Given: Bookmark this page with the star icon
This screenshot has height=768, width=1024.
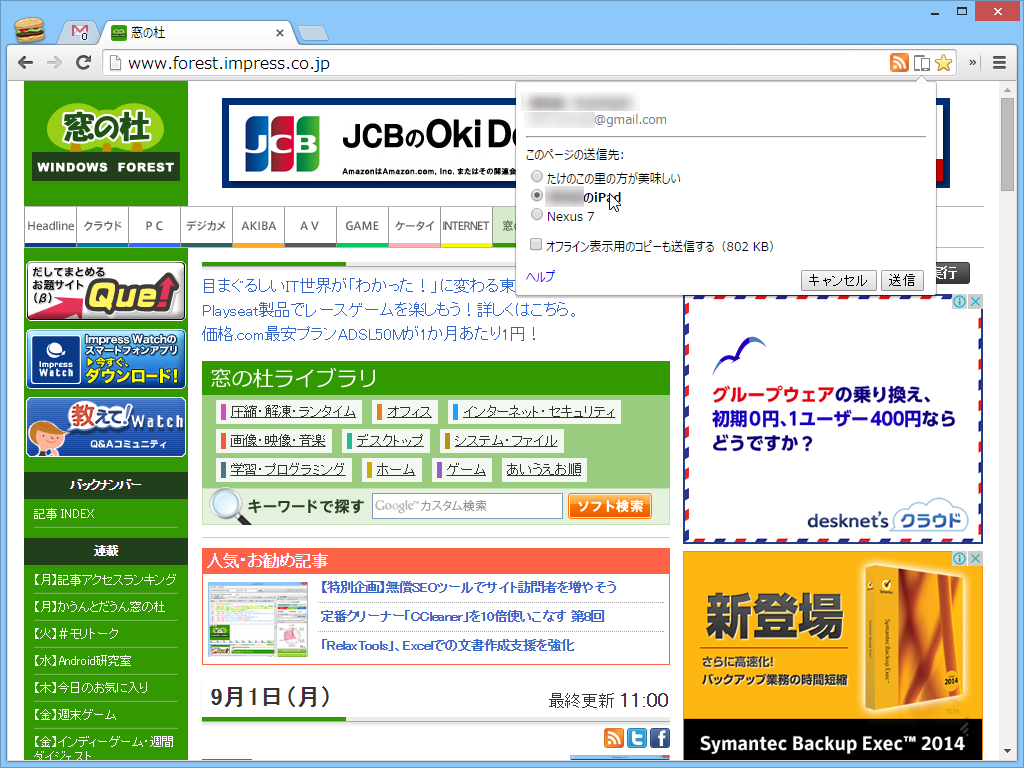Looking at the screenshot, I should 944,62.
